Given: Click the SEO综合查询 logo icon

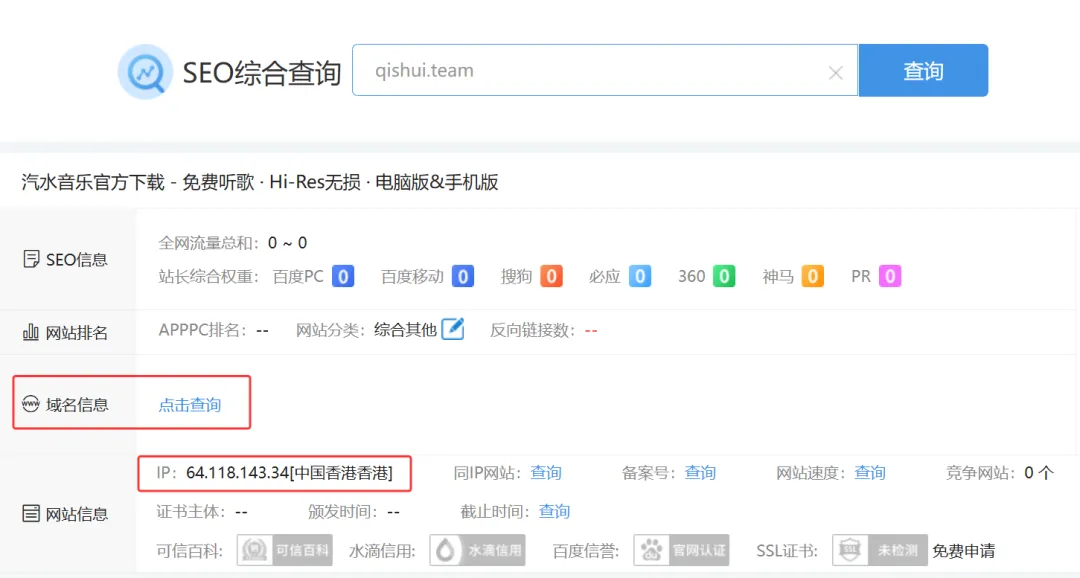Looking at the screenshot, I should [x=145, y=72].
